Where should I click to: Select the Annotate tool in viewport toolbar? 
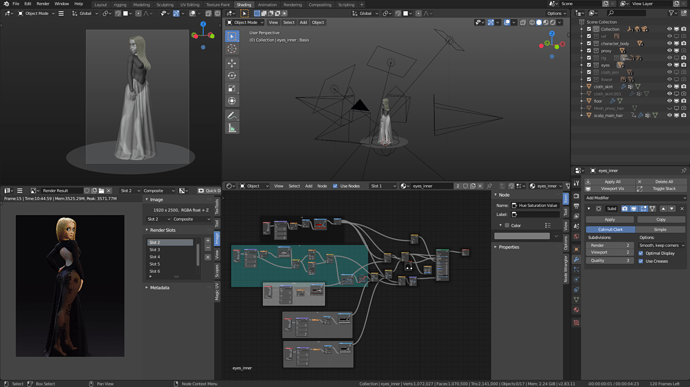click(x=232, y=115)
